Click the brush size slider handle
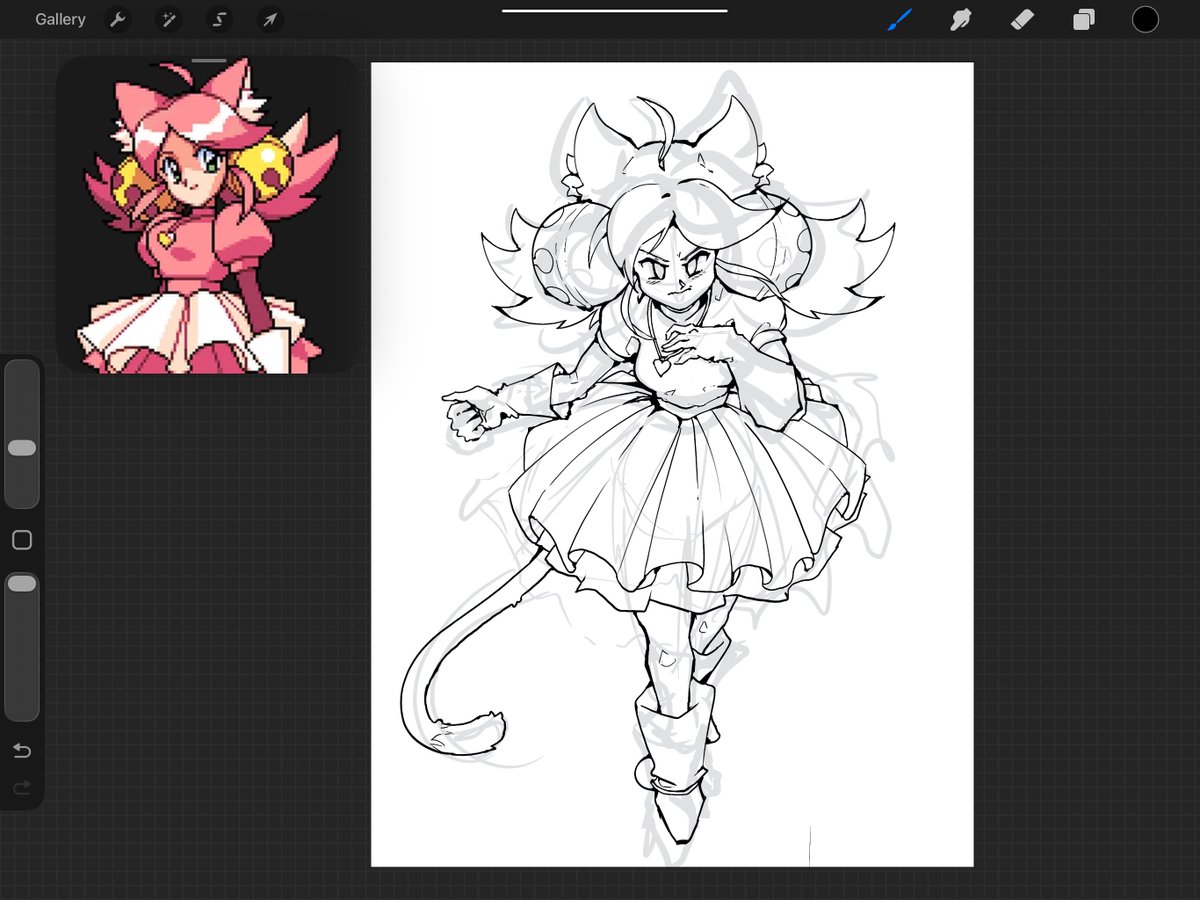This screenshot has width=1200, height=900. 22,449
